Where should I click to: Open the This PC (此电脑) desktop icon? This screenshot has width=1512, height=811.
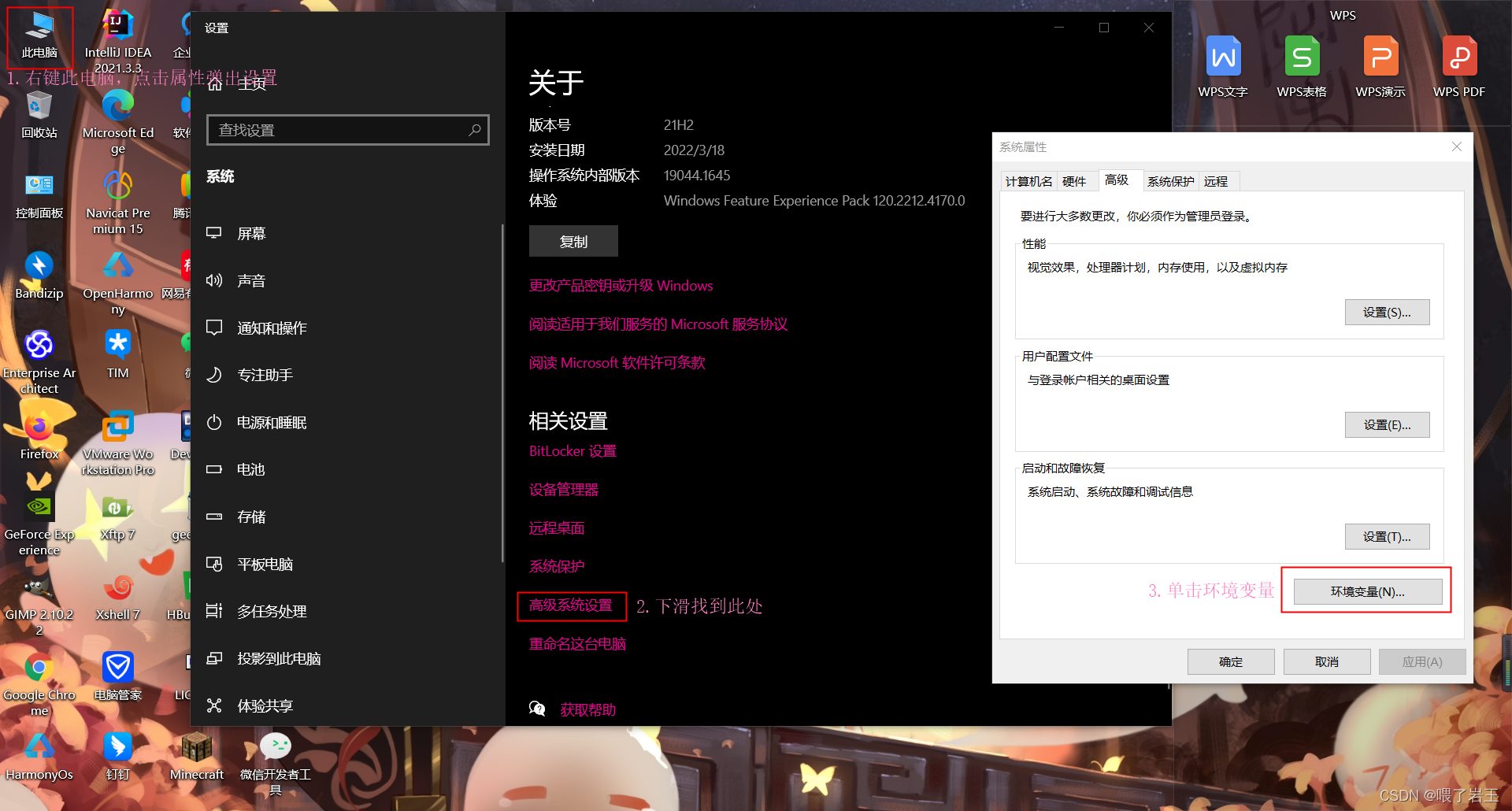(x=39, y=35)
